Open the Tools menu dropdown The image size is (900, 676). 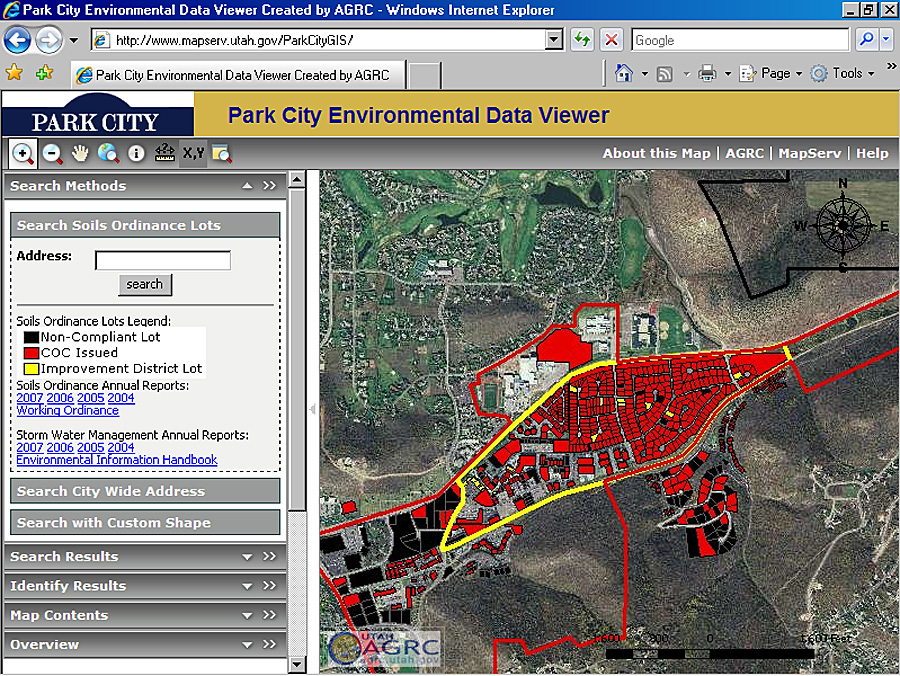[x=842, y=73]
